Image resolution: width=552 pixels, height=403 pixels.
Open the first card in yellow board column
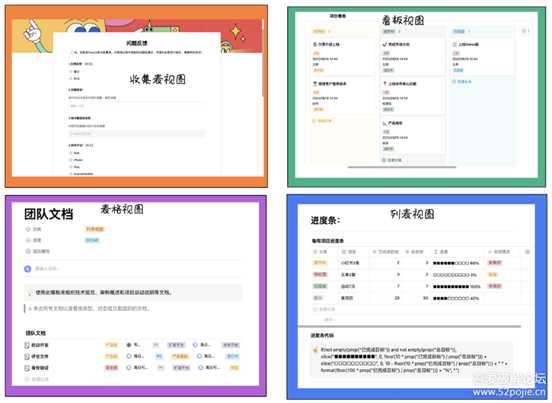click(x=342, y=57)
